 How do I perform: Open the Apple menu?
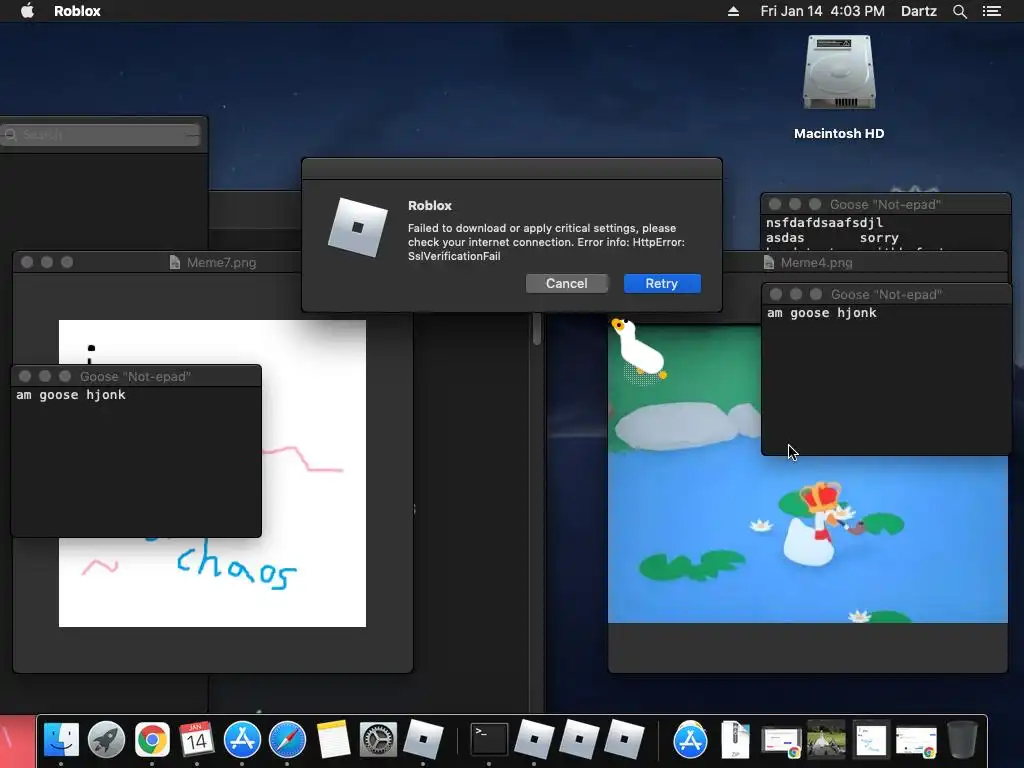click(x=27, y=11)
